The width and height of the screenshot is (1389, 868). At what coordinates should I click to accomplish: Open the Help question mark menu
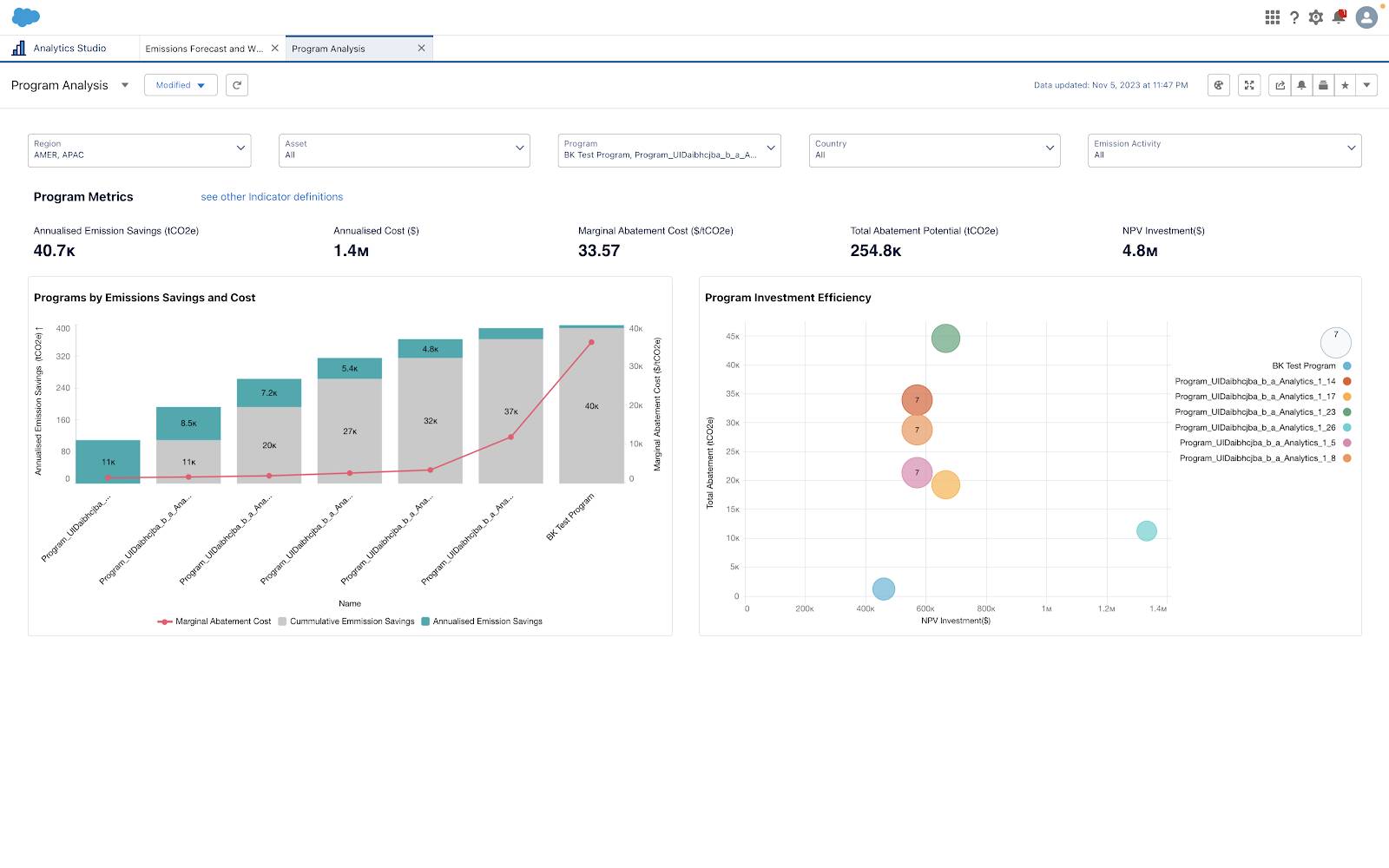[1294, 17]
